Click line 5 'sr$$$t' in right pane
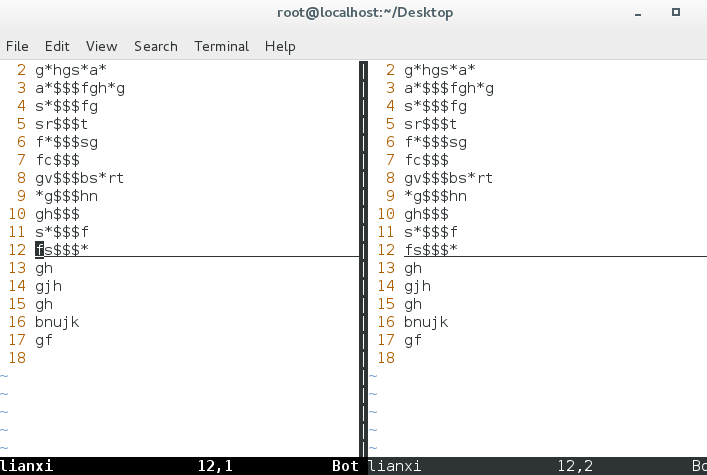This screenshot has width=707, height=475. coord(431,124)
